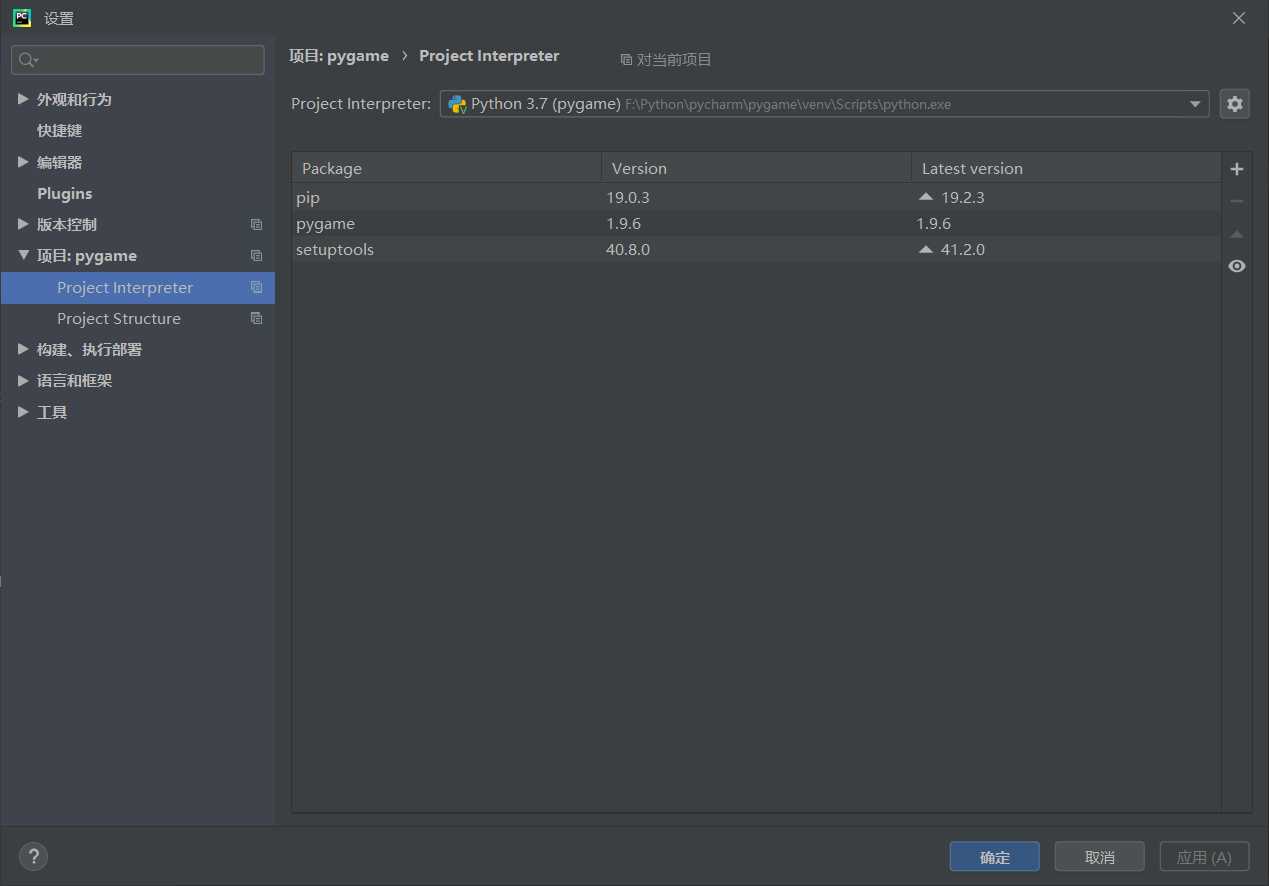Click the uninstall package minus icon
Viewport: 1269px width, 886px height.
[1237, 201]
